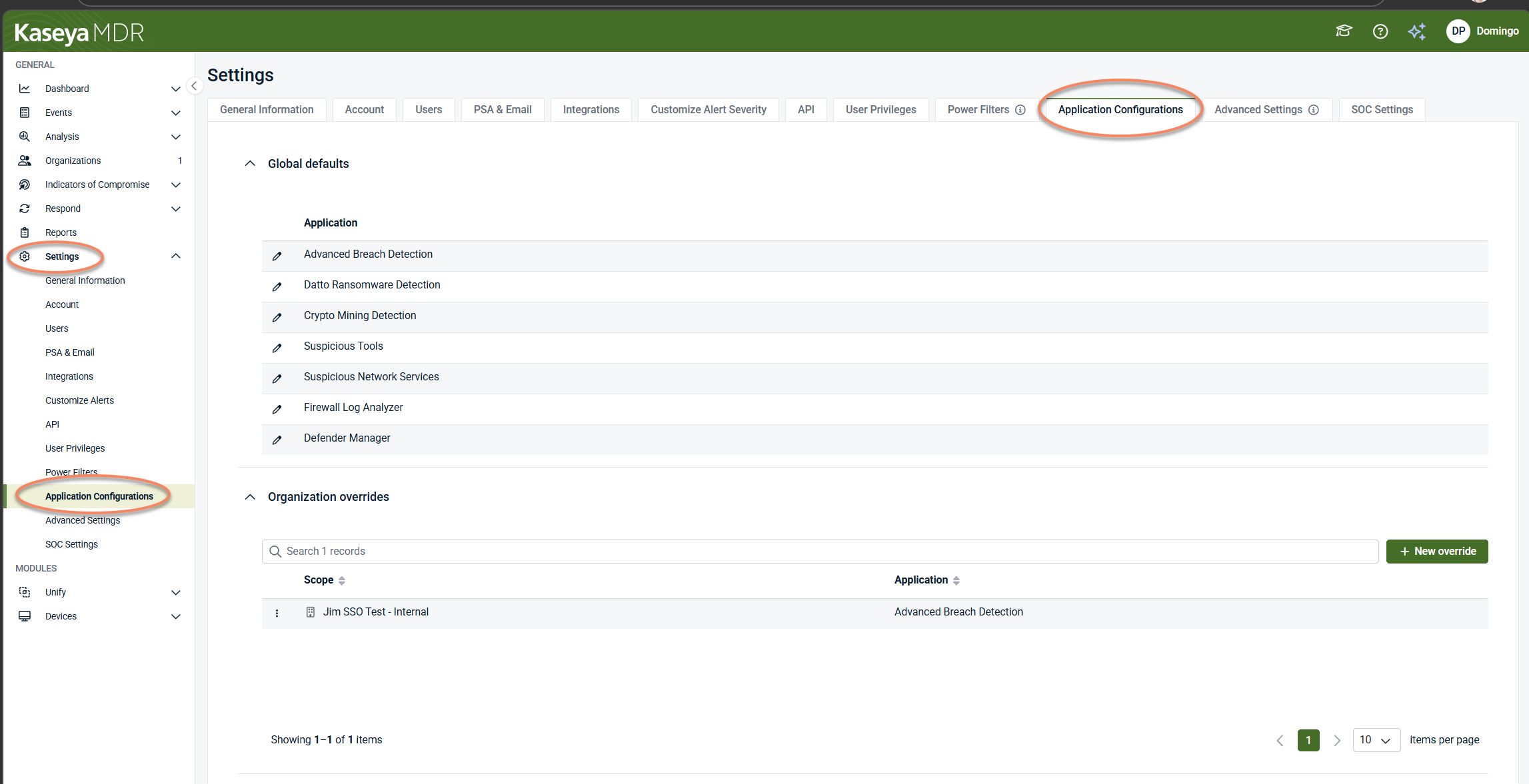Edit Suspicious Network Services settings

tap(277, 378)
